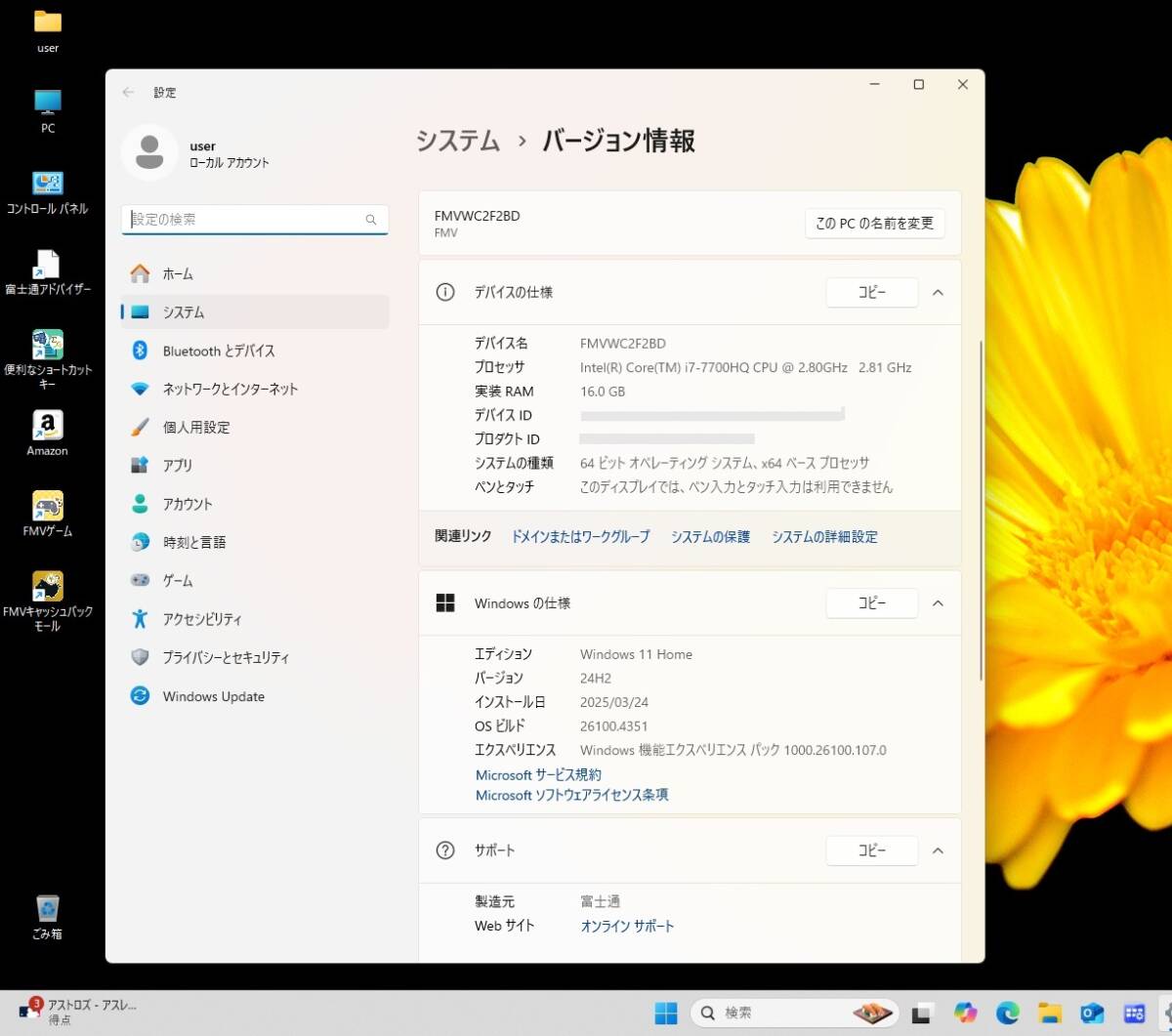The width and height of the screenshot is (1172, 1036).
Task: Collapse the デバイスの仕様 section
Action: (x=938, y=292)
